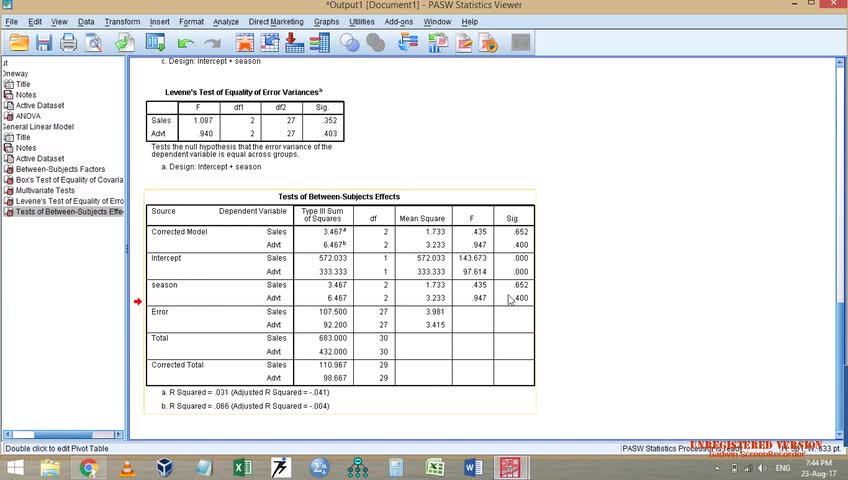Open the Transform menu
This screenshot has height=480, width=848.
pyautogui.click(x=122, y=22)
